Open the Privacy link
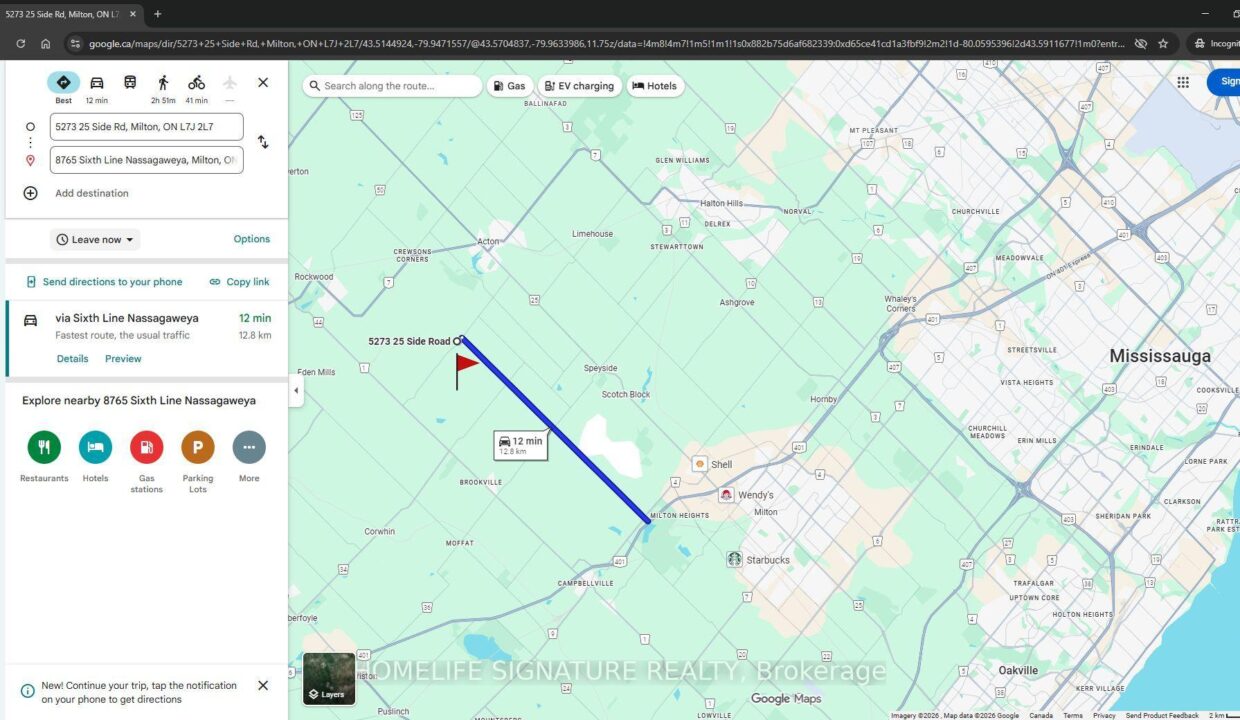Screen dimensions: 1240x720 (1104, 716)
